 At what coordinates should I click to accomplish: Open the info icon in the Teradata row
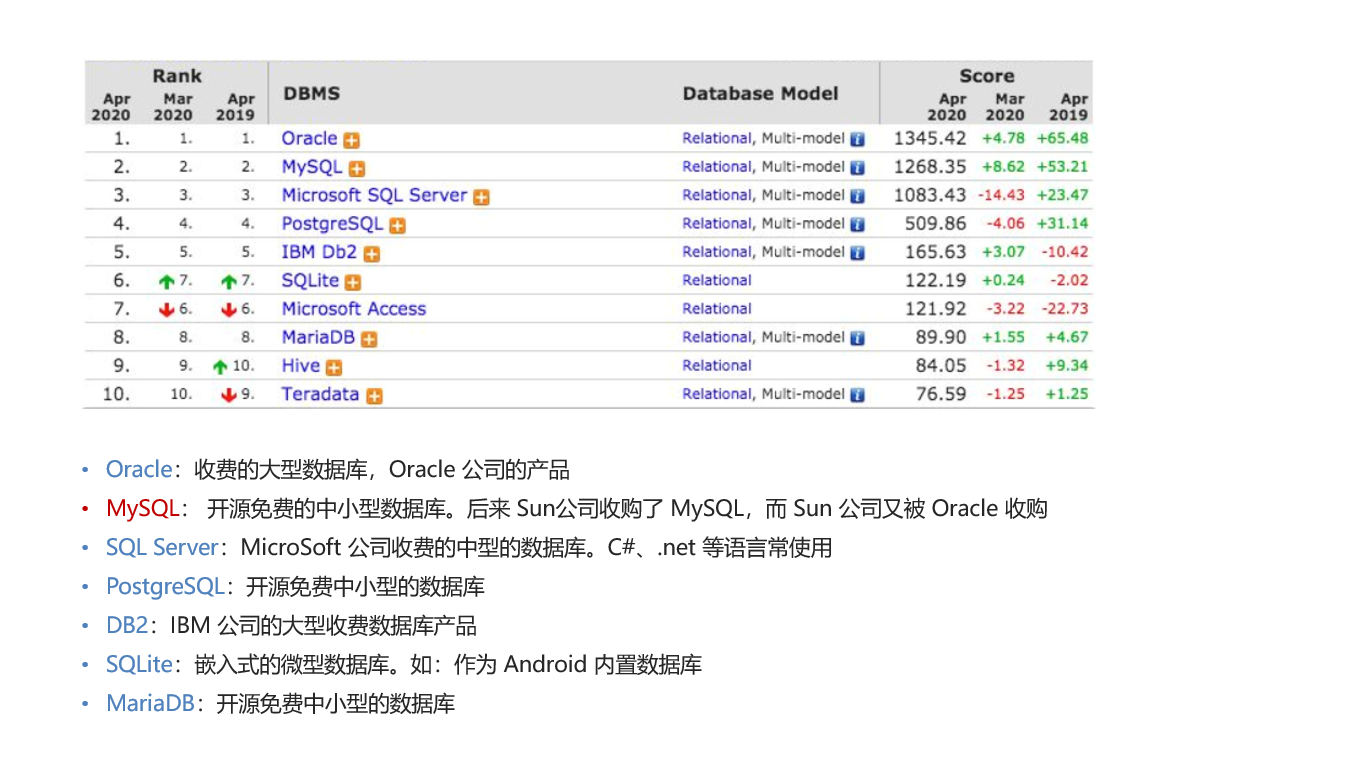pos(857,396)
